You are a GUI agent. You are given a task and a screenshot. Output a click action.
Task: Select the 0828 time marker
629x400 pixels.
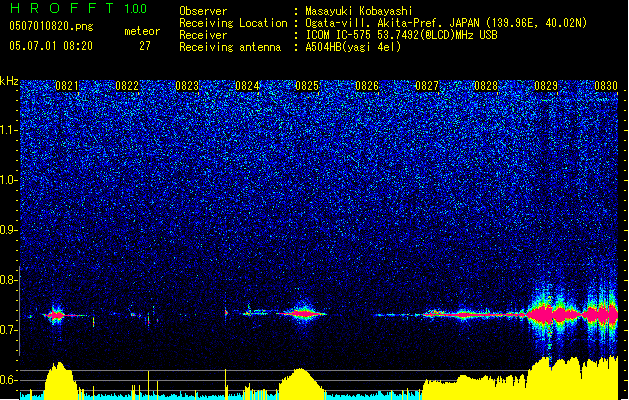coord(486,86)
